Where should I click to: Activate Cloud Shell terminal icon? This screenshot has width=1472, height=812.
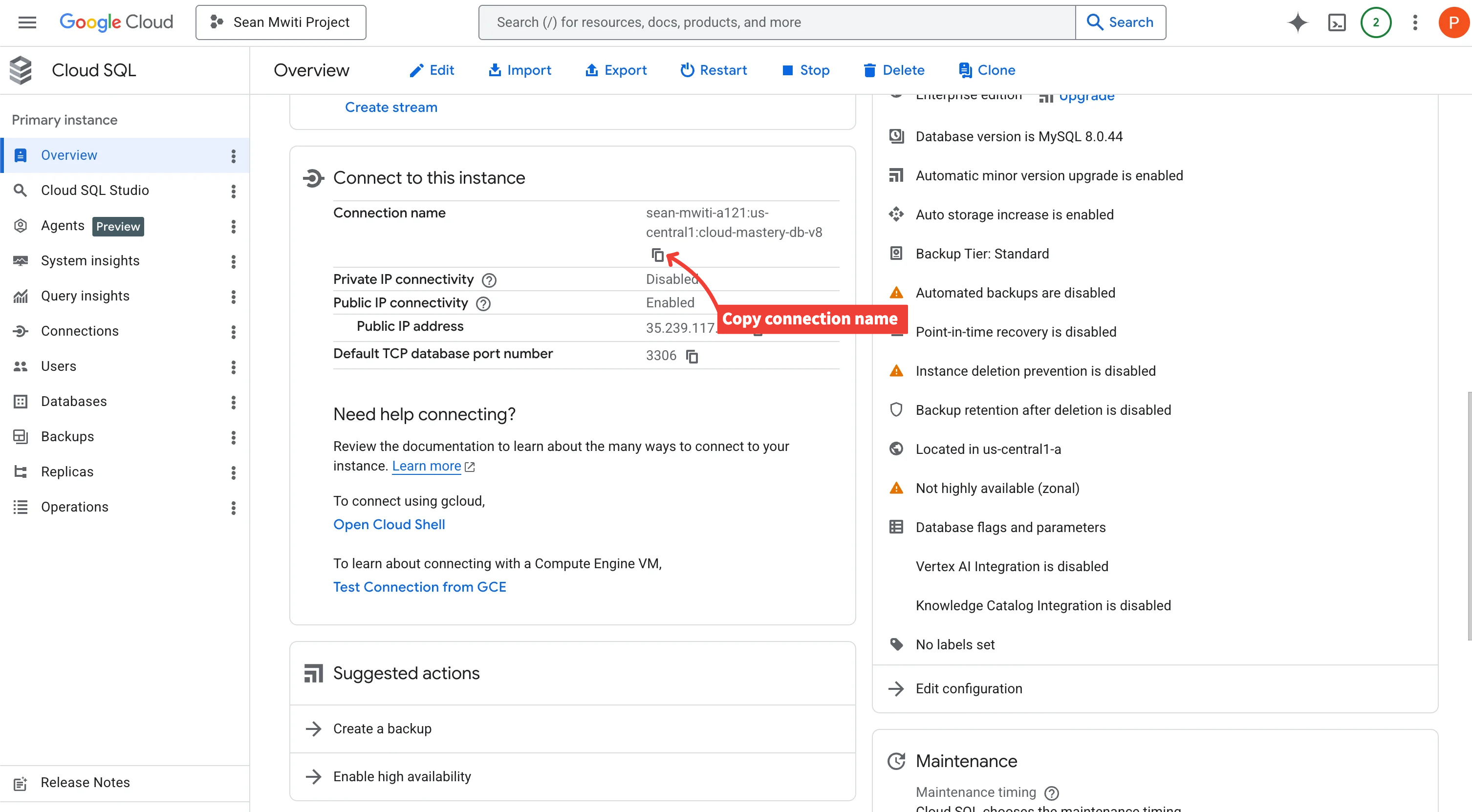1337,22
